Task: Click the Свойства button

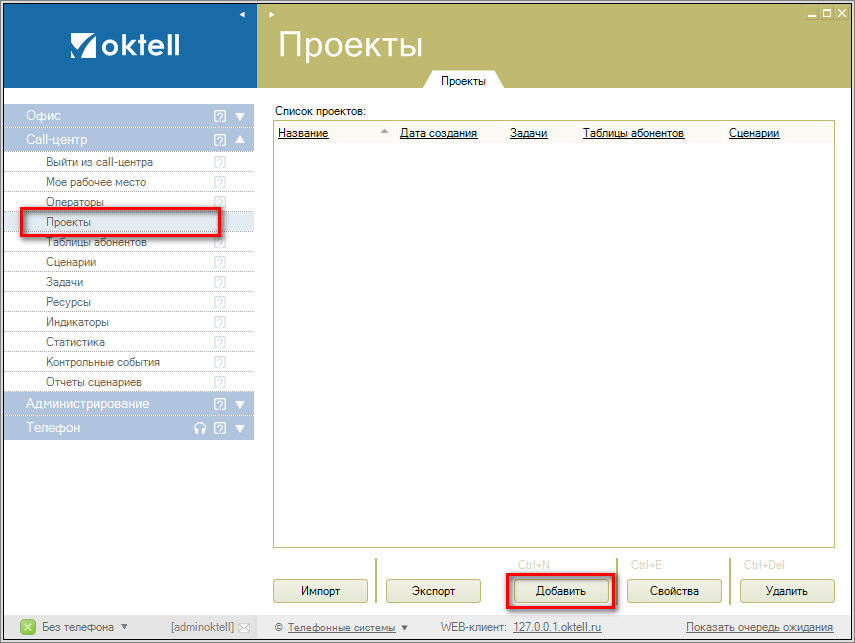Action: pyautogui.click(x=675, y=591)
